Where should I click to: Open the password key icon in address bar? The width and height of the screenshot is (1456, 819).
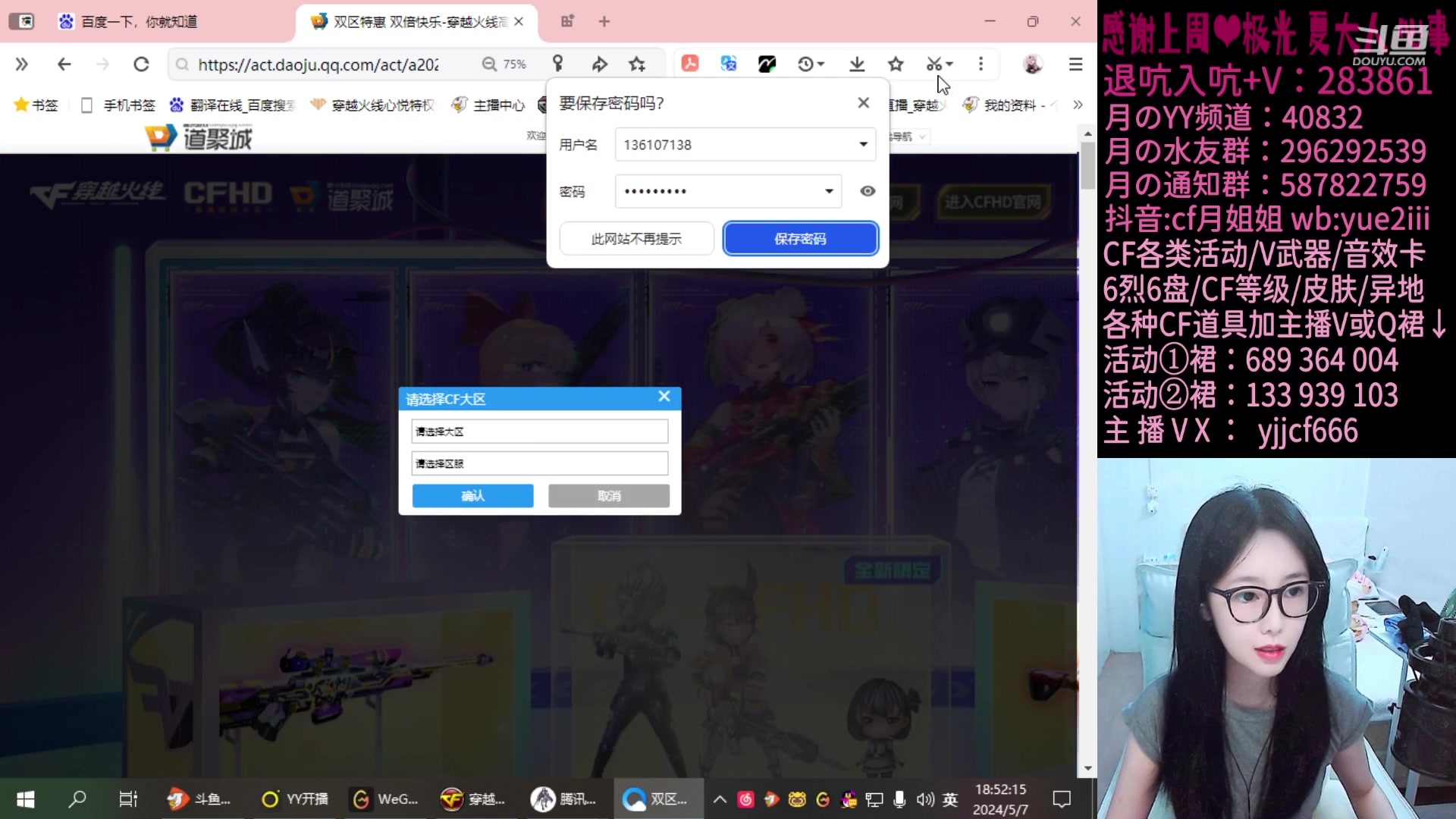(x=558, y=64)
